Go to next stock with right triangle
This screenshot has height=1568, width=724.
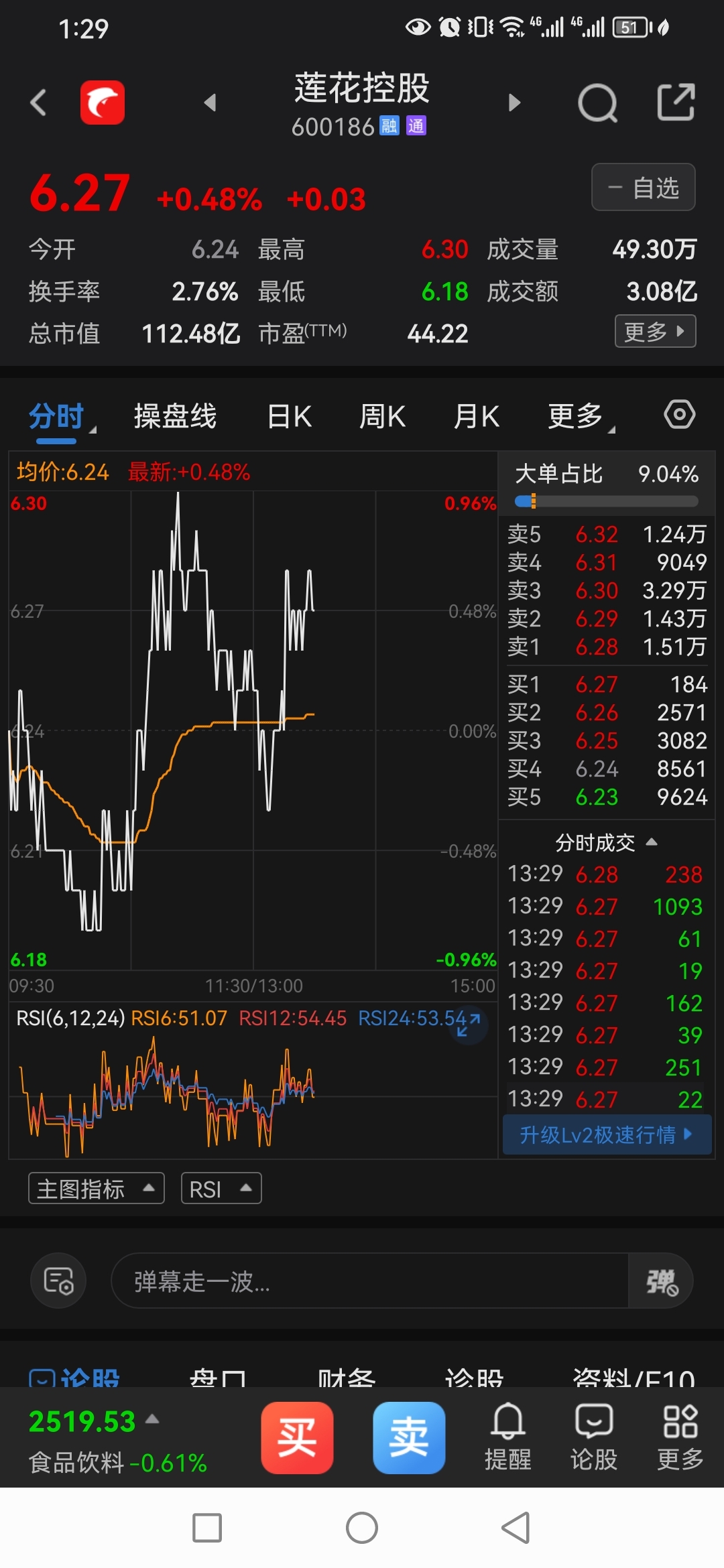(x=514, y=103)
